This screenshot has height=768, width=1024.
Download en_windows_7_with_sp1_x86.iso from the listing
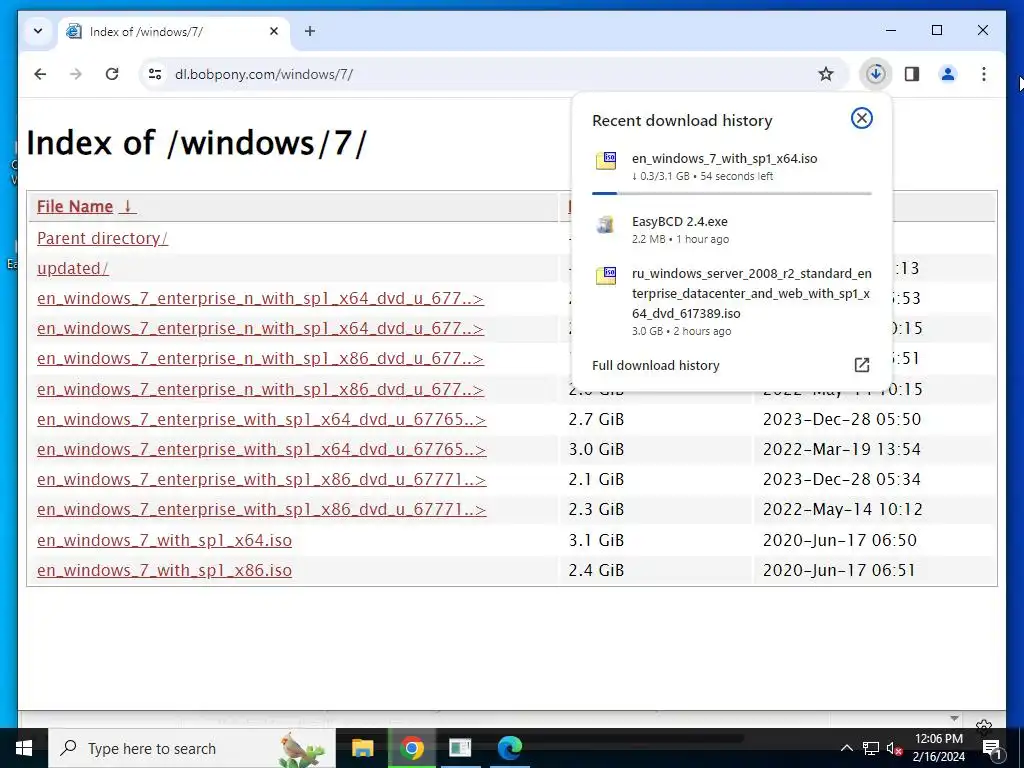165,570
